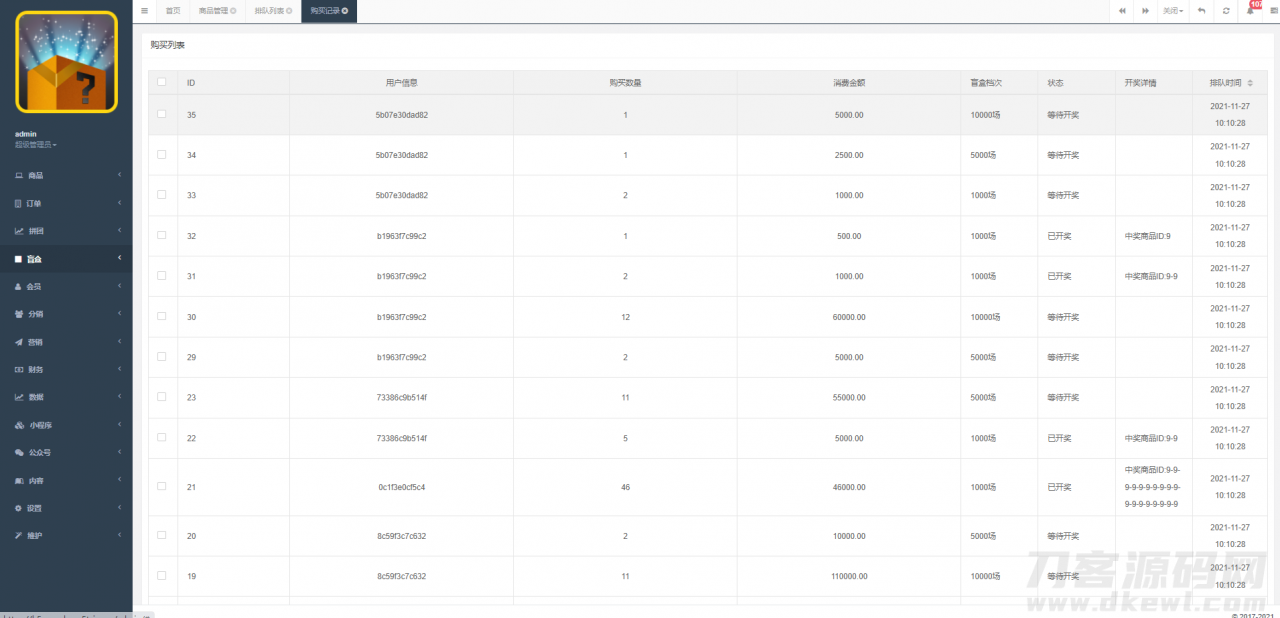Open the 设置 sidebar menu item
This screenshot has height=618, width=1280.
(x=66, y=508)
